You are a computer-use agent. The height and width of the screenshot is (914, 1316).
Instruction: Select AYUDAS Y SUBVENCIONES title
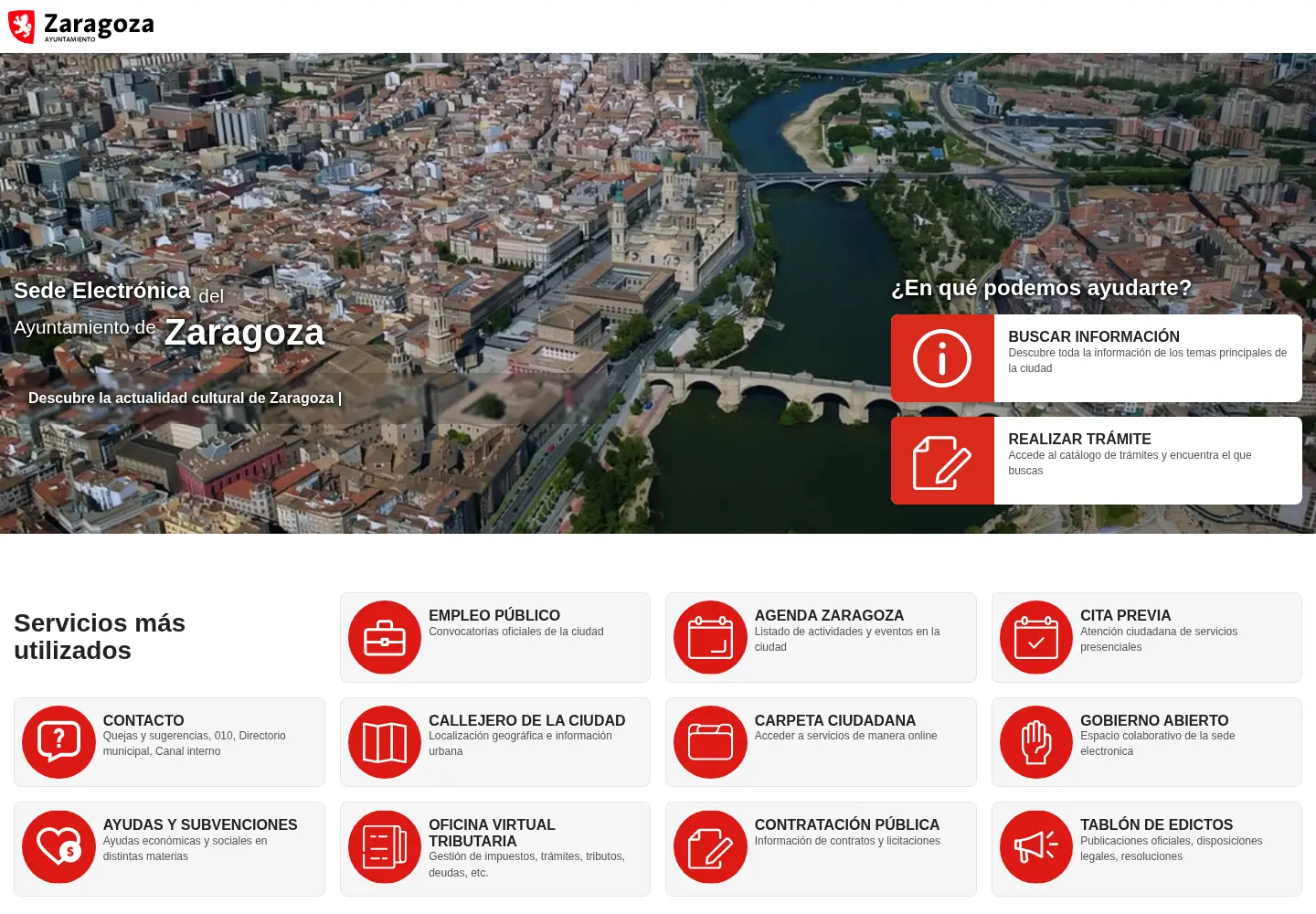click(x=200, y=824)
